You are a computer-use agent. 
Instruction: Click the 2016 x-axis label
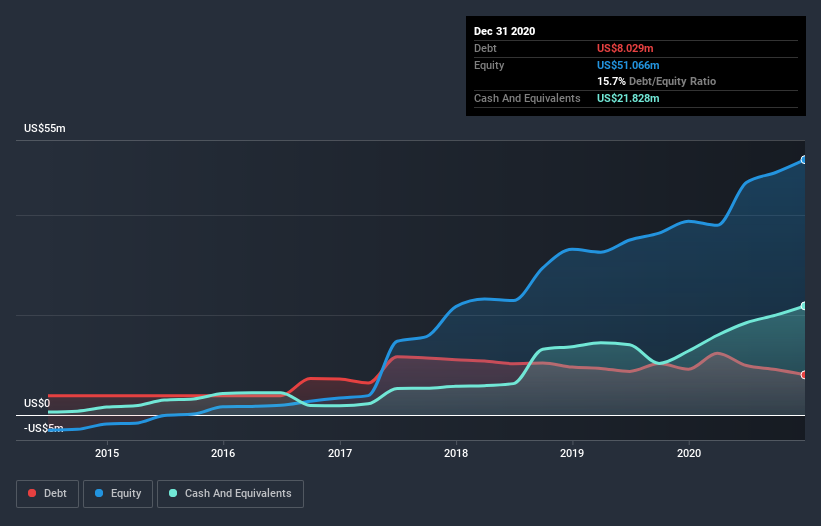(223, 453)
